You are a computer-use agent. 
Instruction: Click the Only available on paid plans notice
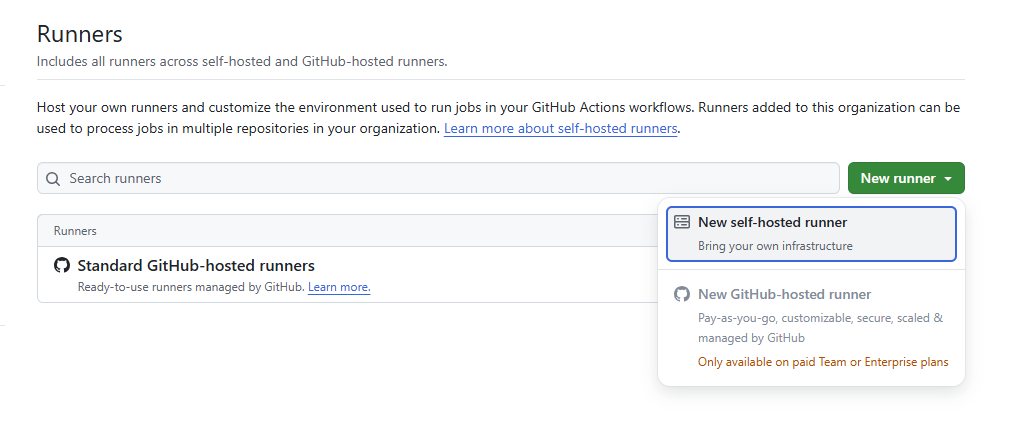pos(823,362)
